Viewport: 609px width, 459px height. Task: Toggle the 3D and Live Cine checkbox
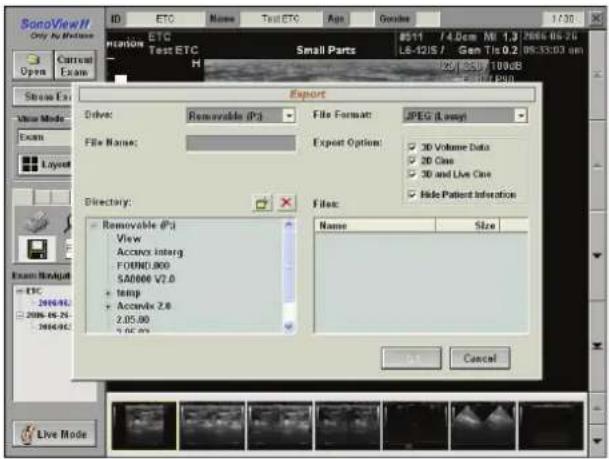pyautogui.click(x=412, y=174)
